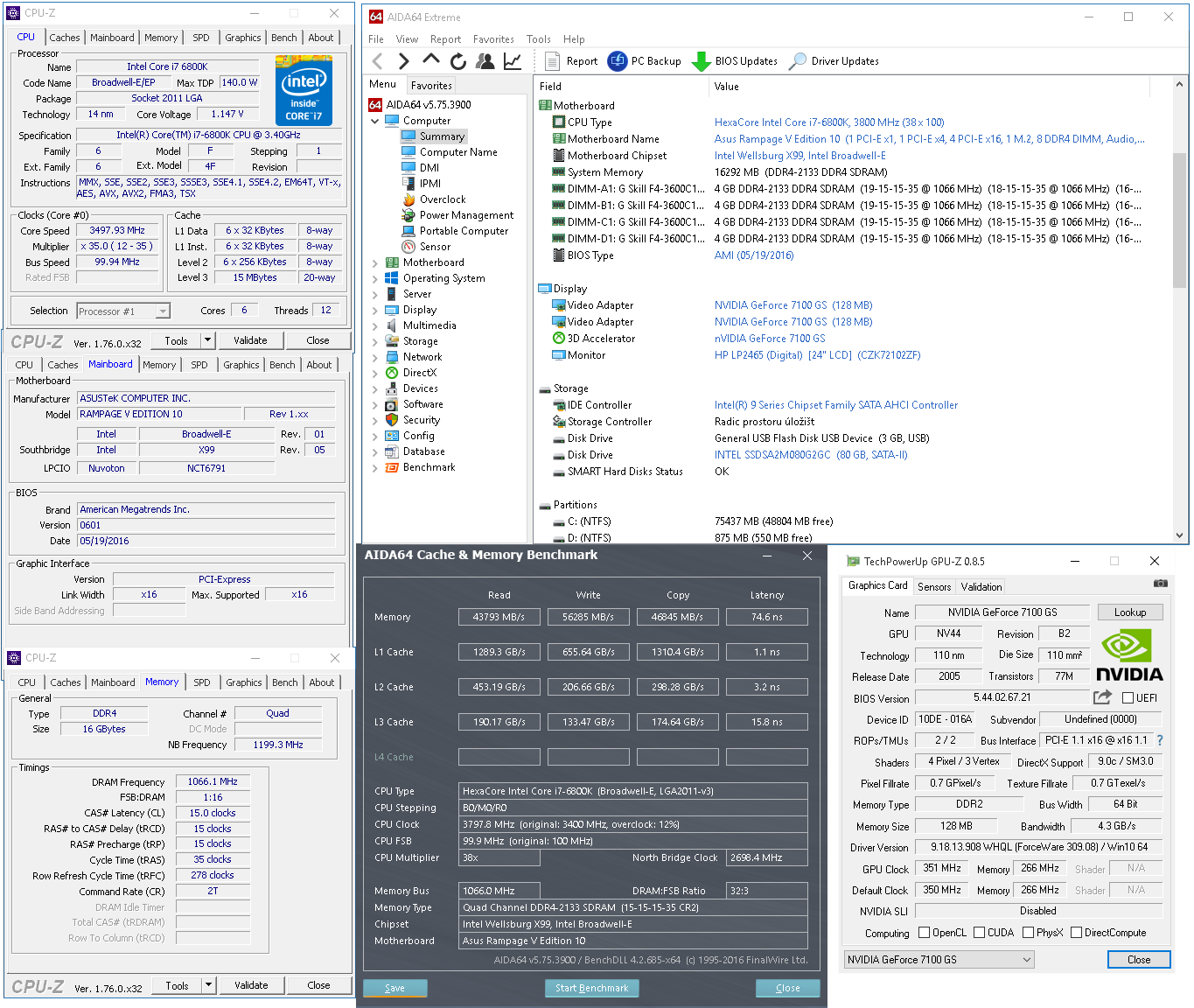The width and height of the screenshot is (1194, 1008).
Task: Click the Intel Wellsburg X99 chipset link
Action: (799, 156)
